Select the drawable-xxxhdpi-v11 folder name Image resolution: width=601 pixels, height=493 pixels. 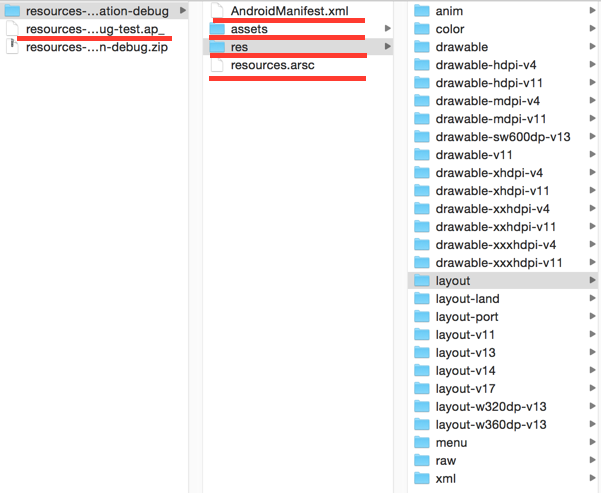pos(499,263)
